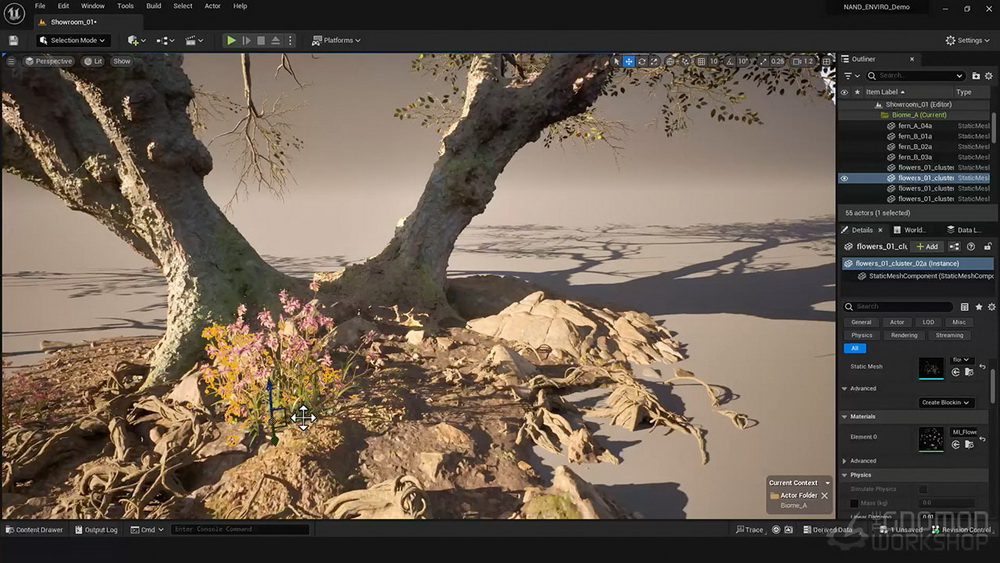This screenshot has width=1000, height=563.
Task: Toggle world/local coordinate space icon
Action: 670,61
